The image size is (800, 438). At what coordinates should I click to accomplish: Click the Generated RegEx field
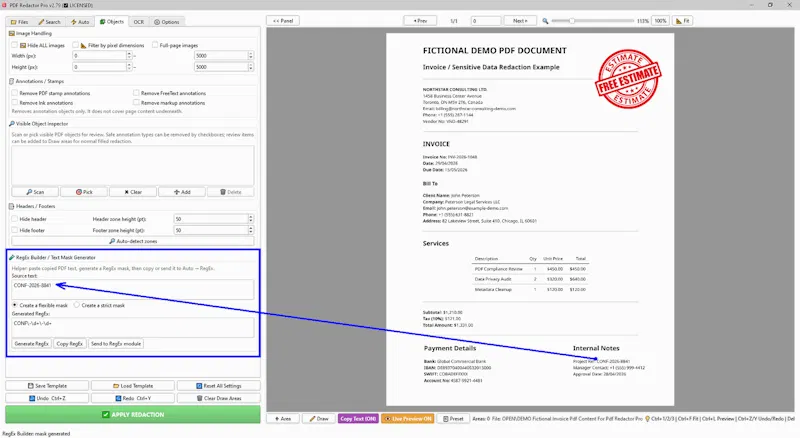133,327
